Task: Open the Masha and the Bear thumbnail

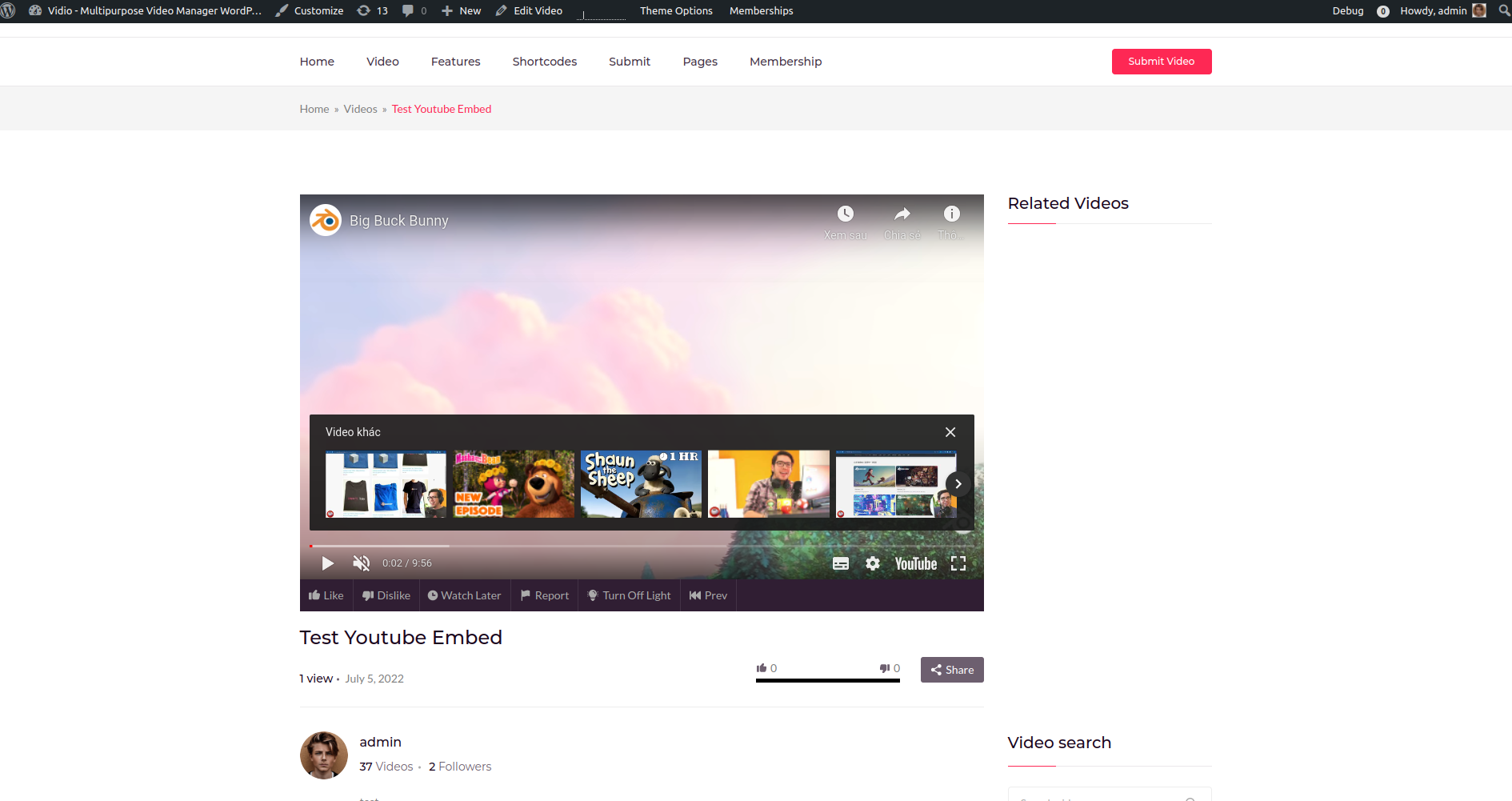Action: 514,484
